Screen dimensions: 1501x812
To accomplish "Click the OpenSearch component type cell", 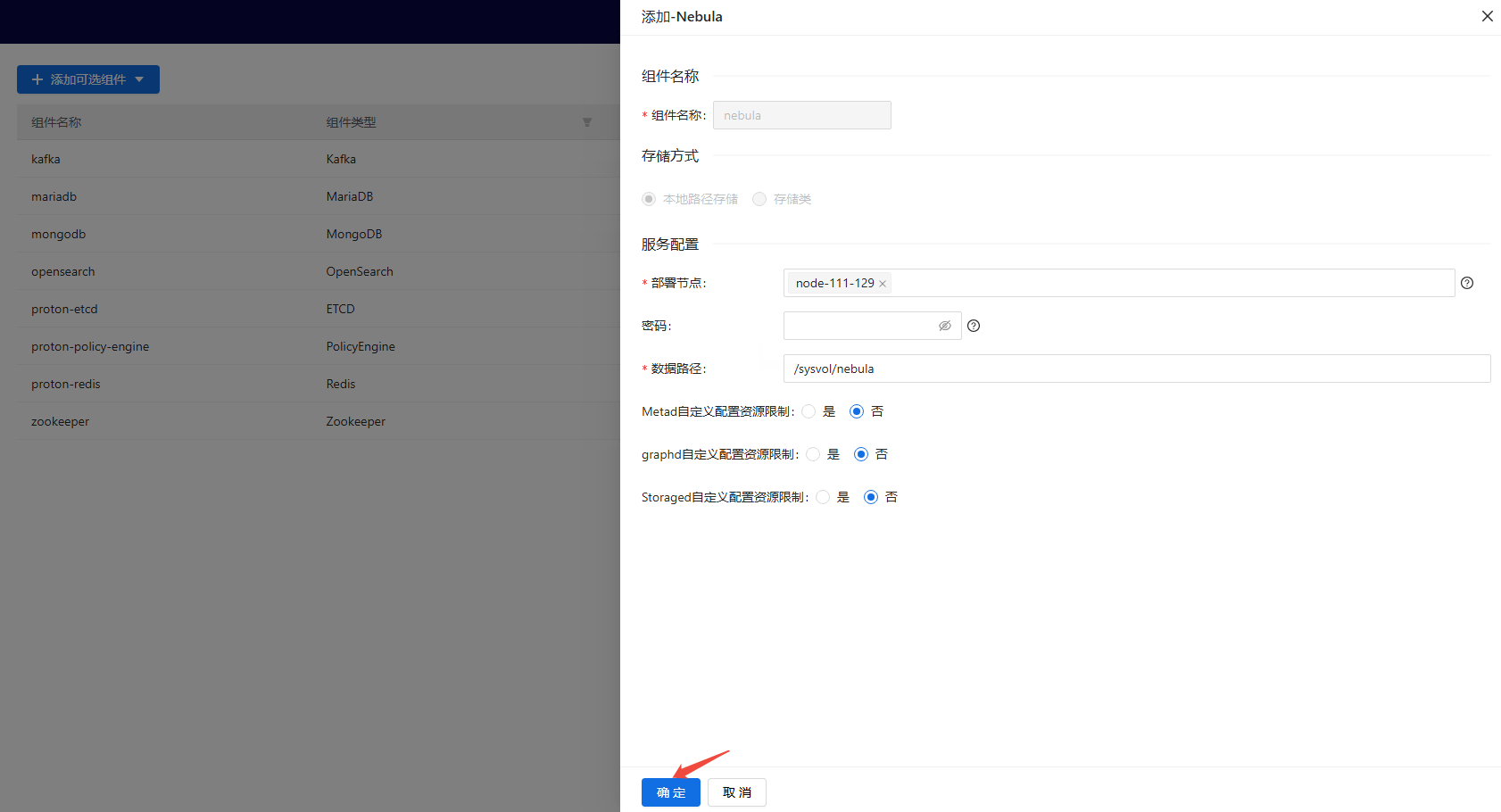I will pyautogui.click(x=360, y=271).
